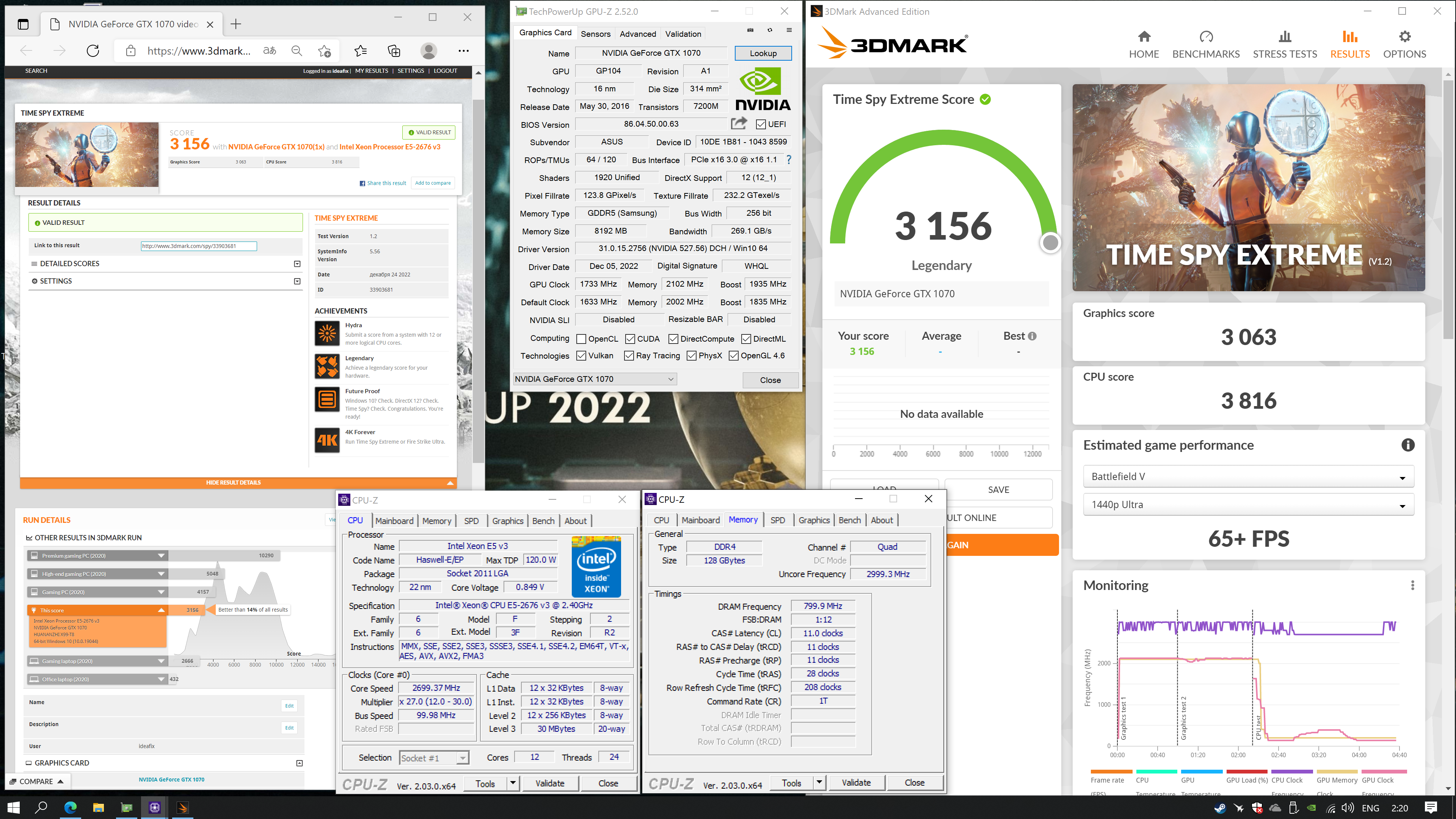The width and height of the screenshot is (1456, 819).
Task: Click the result link URL field
Action: click(198, 246)
